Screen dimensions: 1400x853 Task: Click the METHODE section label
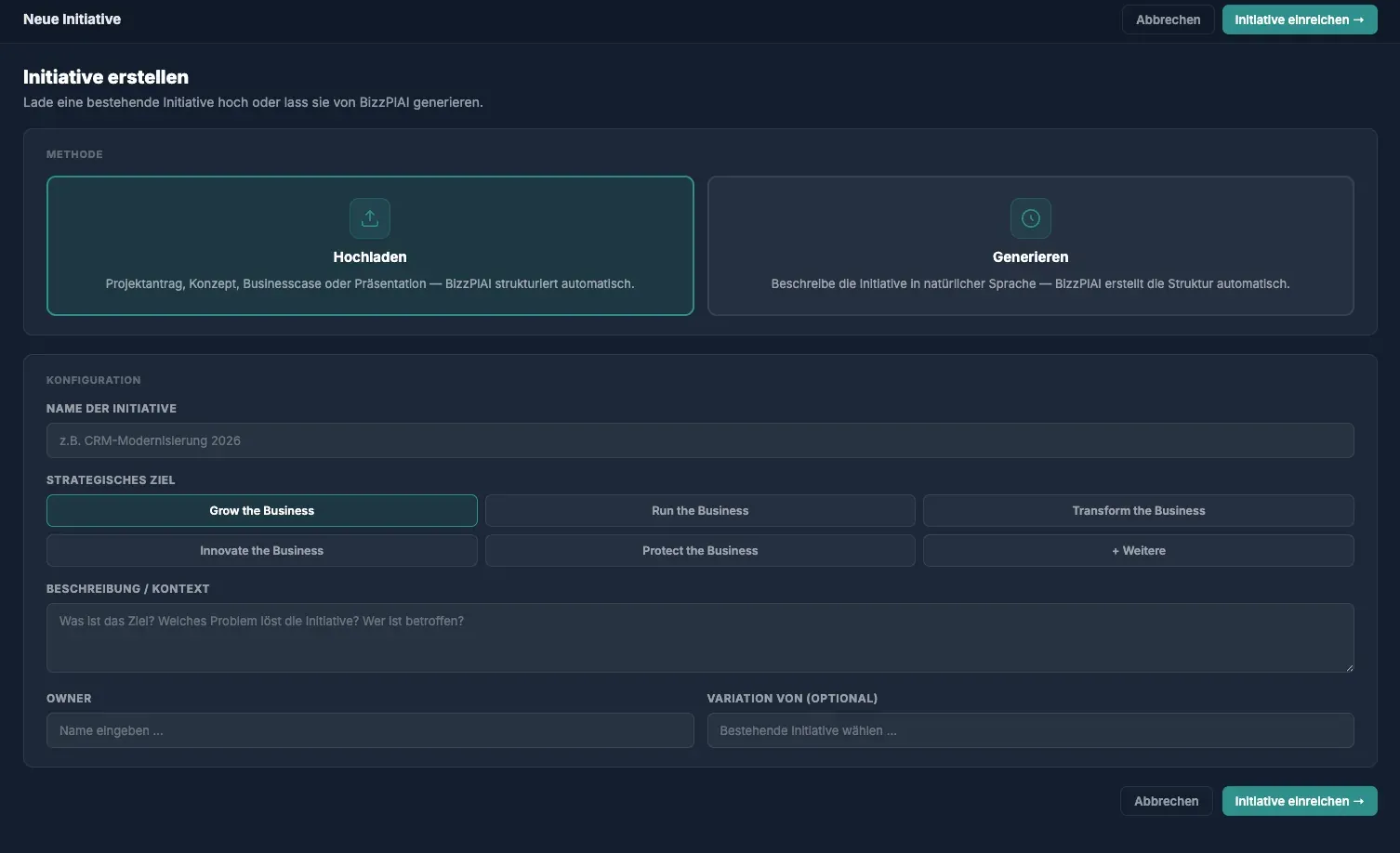click(74, 154)
